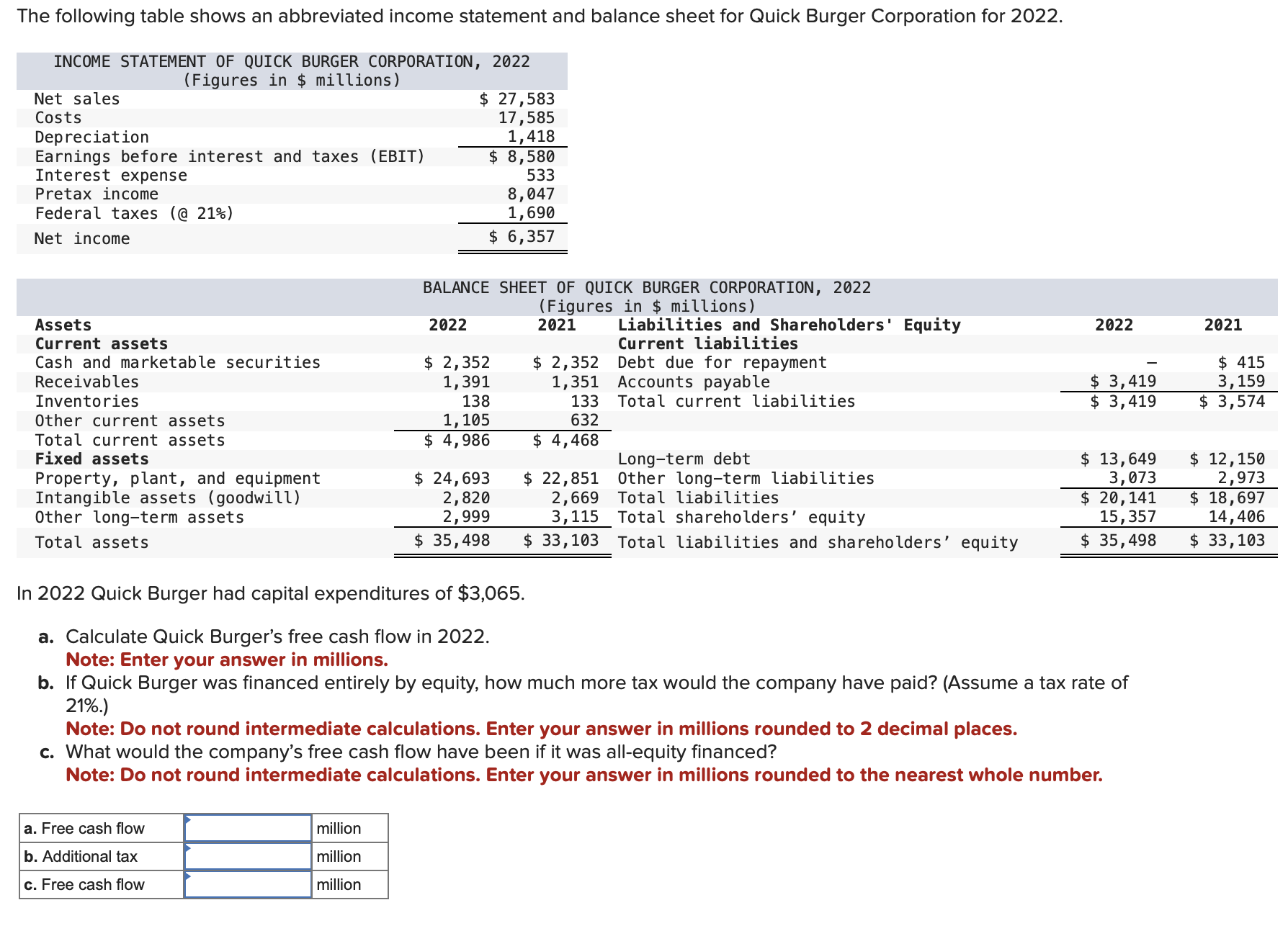Click the Long-term debt figure $13,649
This screenshot has width=1288, height=936.
coord(1119,459)
